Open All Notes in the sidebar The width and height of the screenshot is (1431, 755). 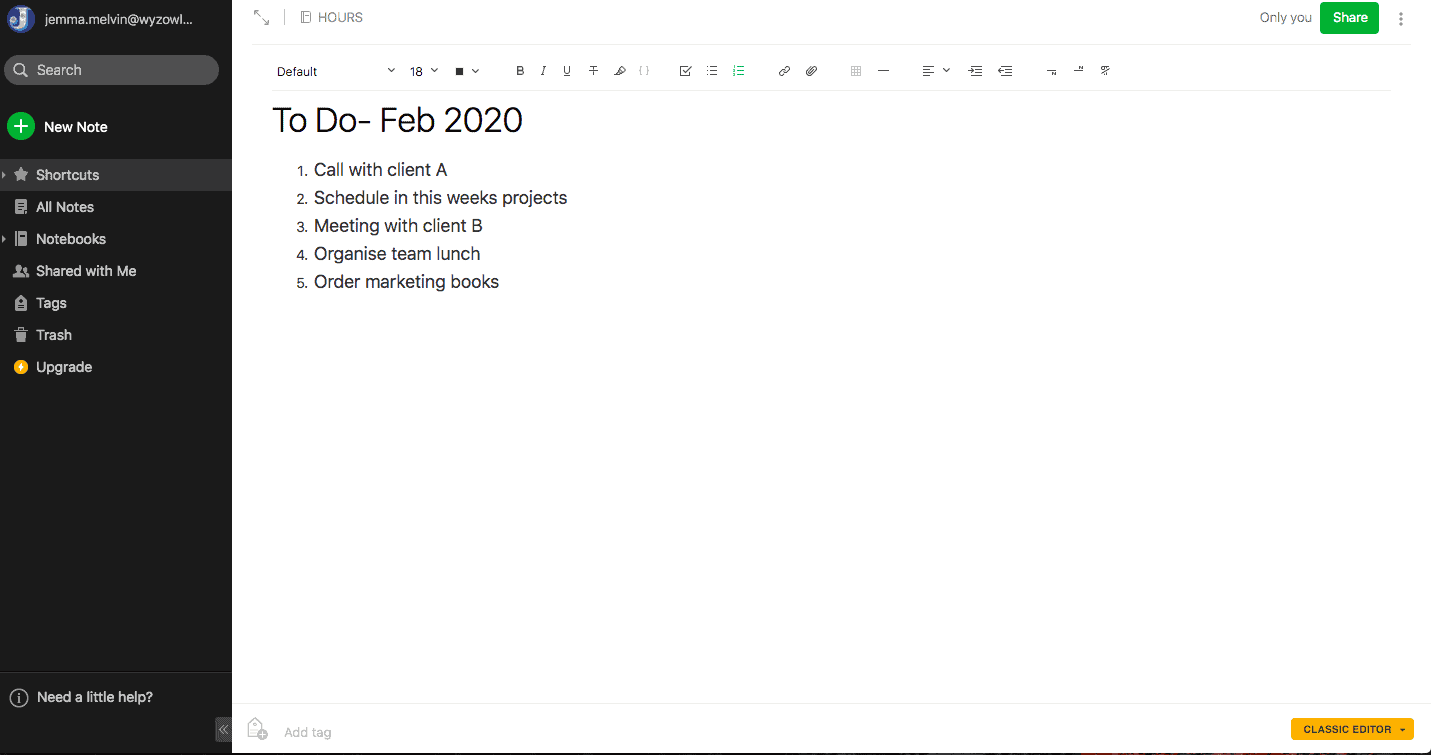pos(65,207)
